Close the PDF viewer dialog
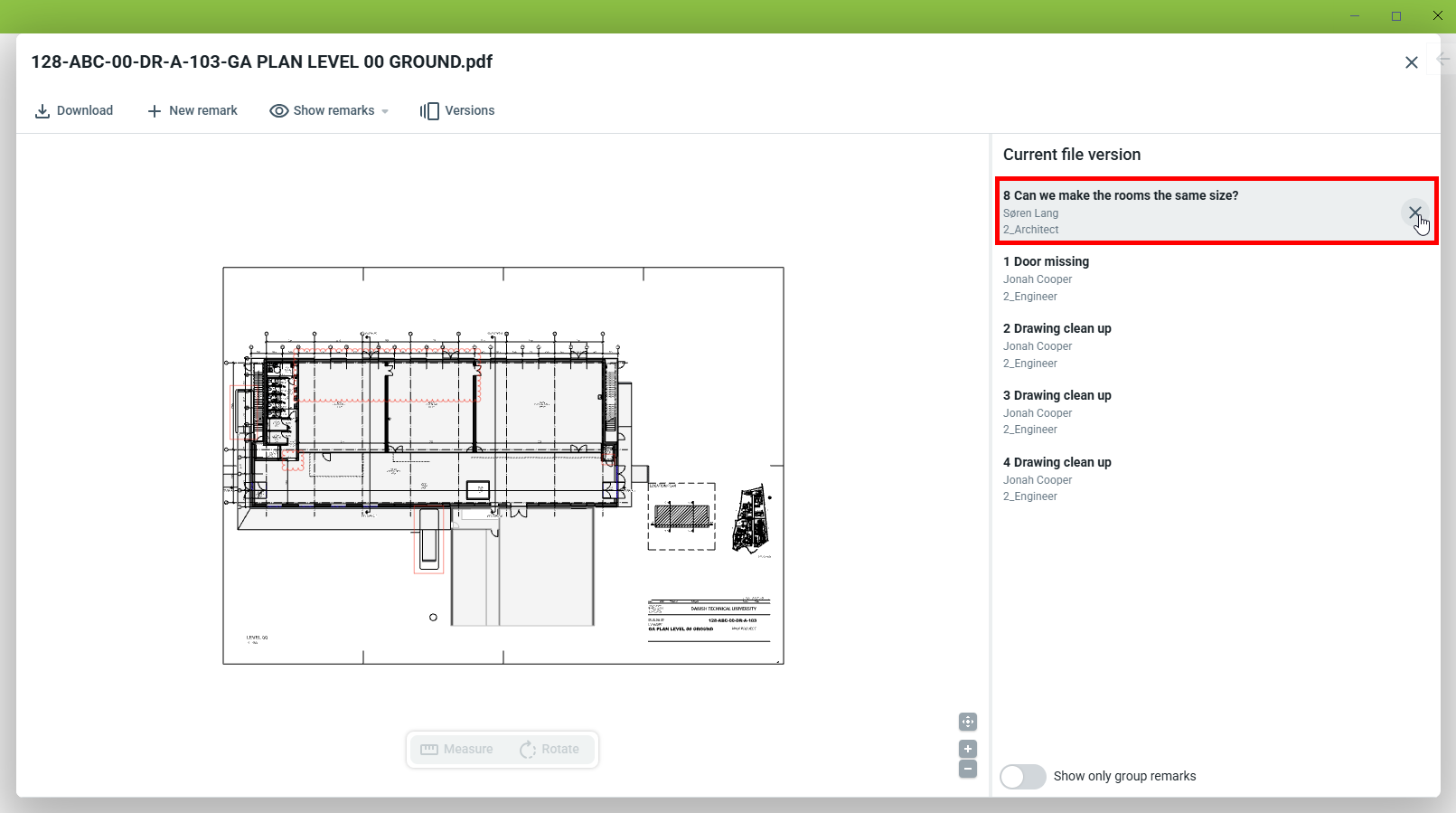The height and width of the screenshot is (813, 1456). coord(1411,62)
